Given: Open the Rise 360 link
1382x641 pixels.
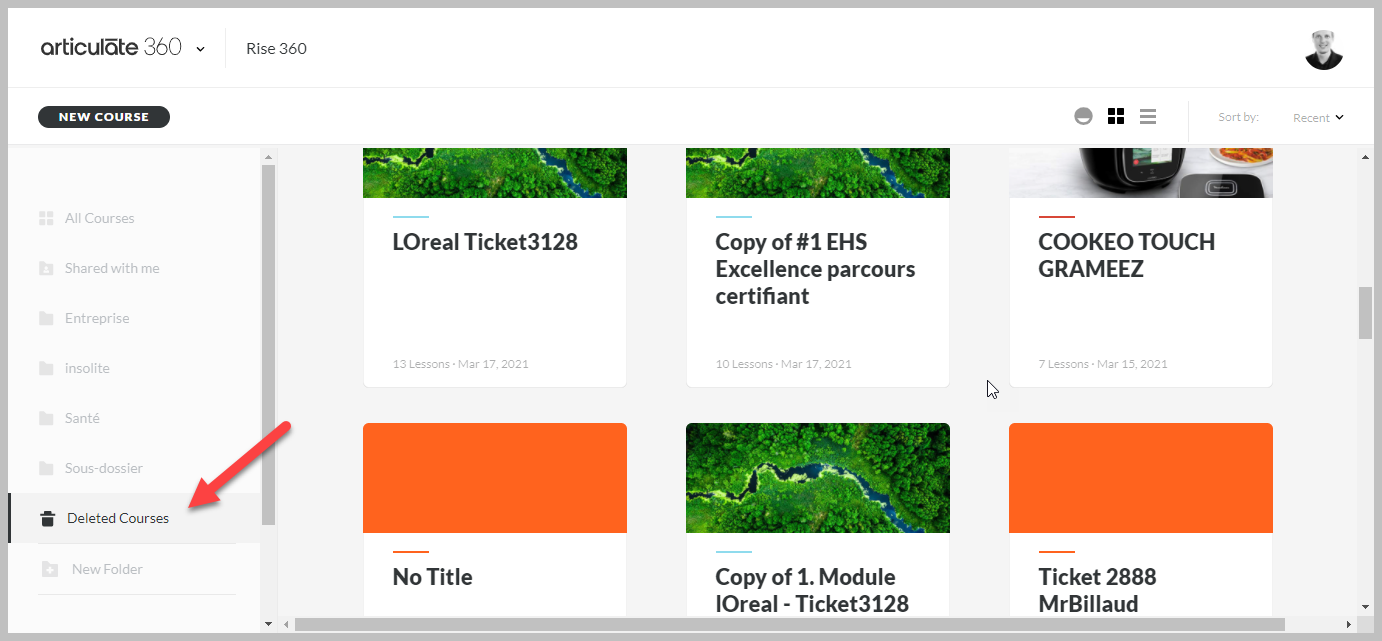Looking at the screenshot, I should (276, 48).
